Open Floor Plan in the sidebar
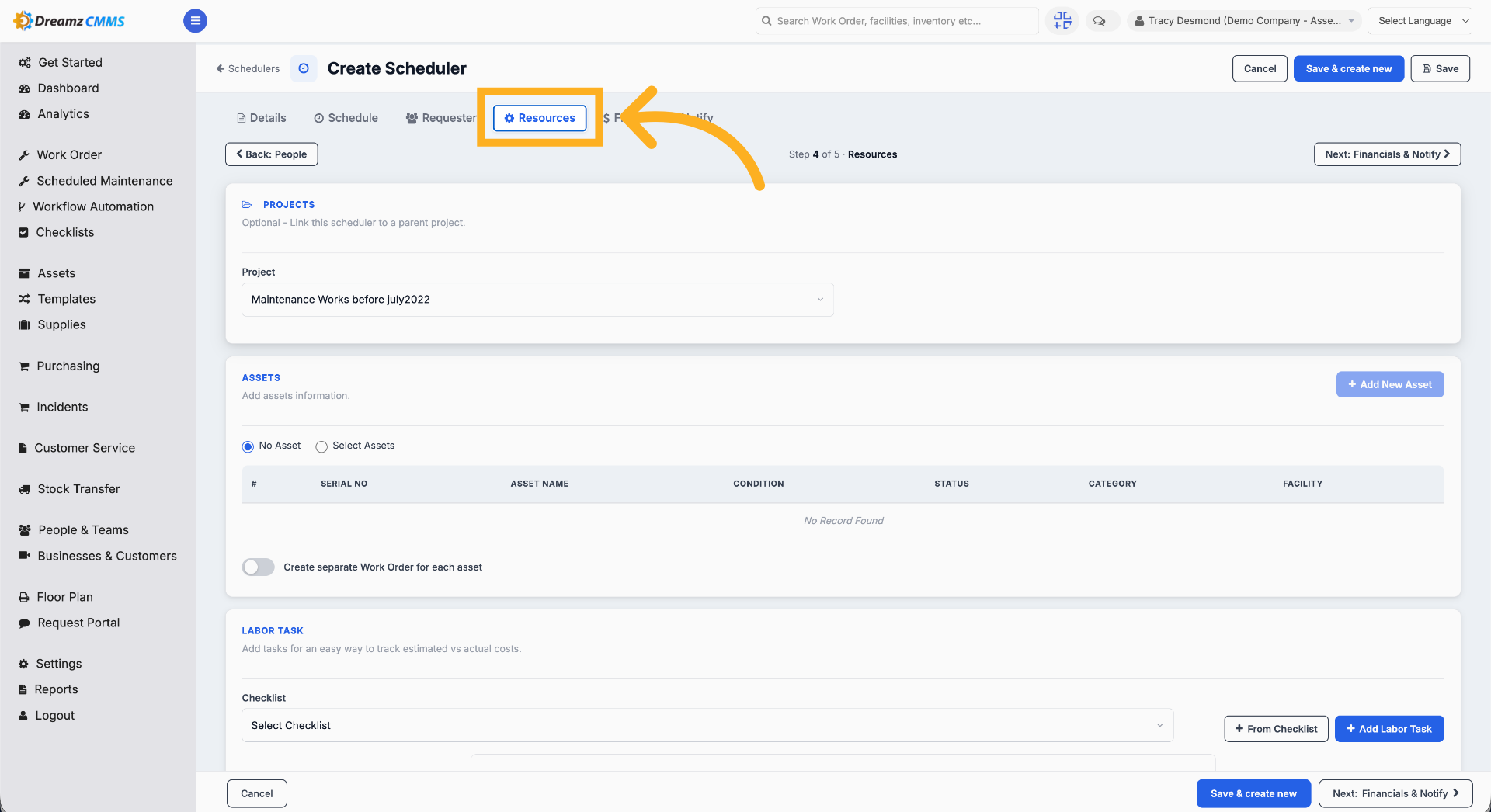The image size is (1491, 812). pos(64,597)
